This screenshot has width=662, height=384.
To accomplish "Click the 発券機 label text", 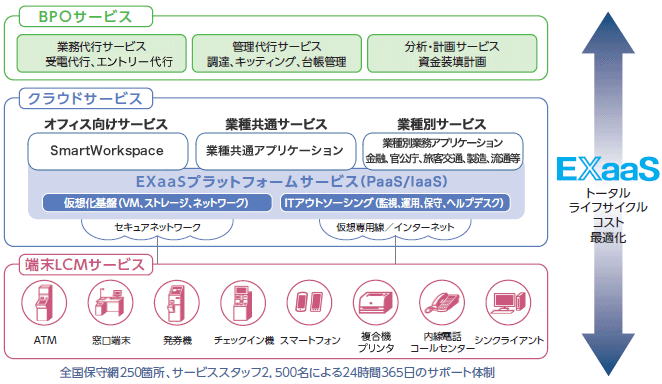I will (x=178, y=340).
